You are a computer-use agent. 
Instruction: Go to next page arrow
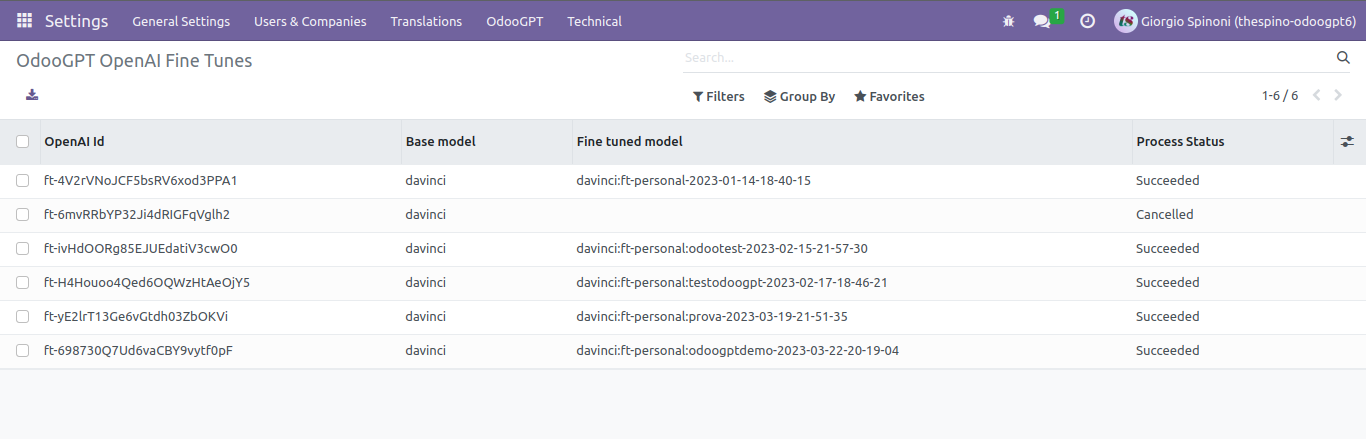(x=1339, y=96)
